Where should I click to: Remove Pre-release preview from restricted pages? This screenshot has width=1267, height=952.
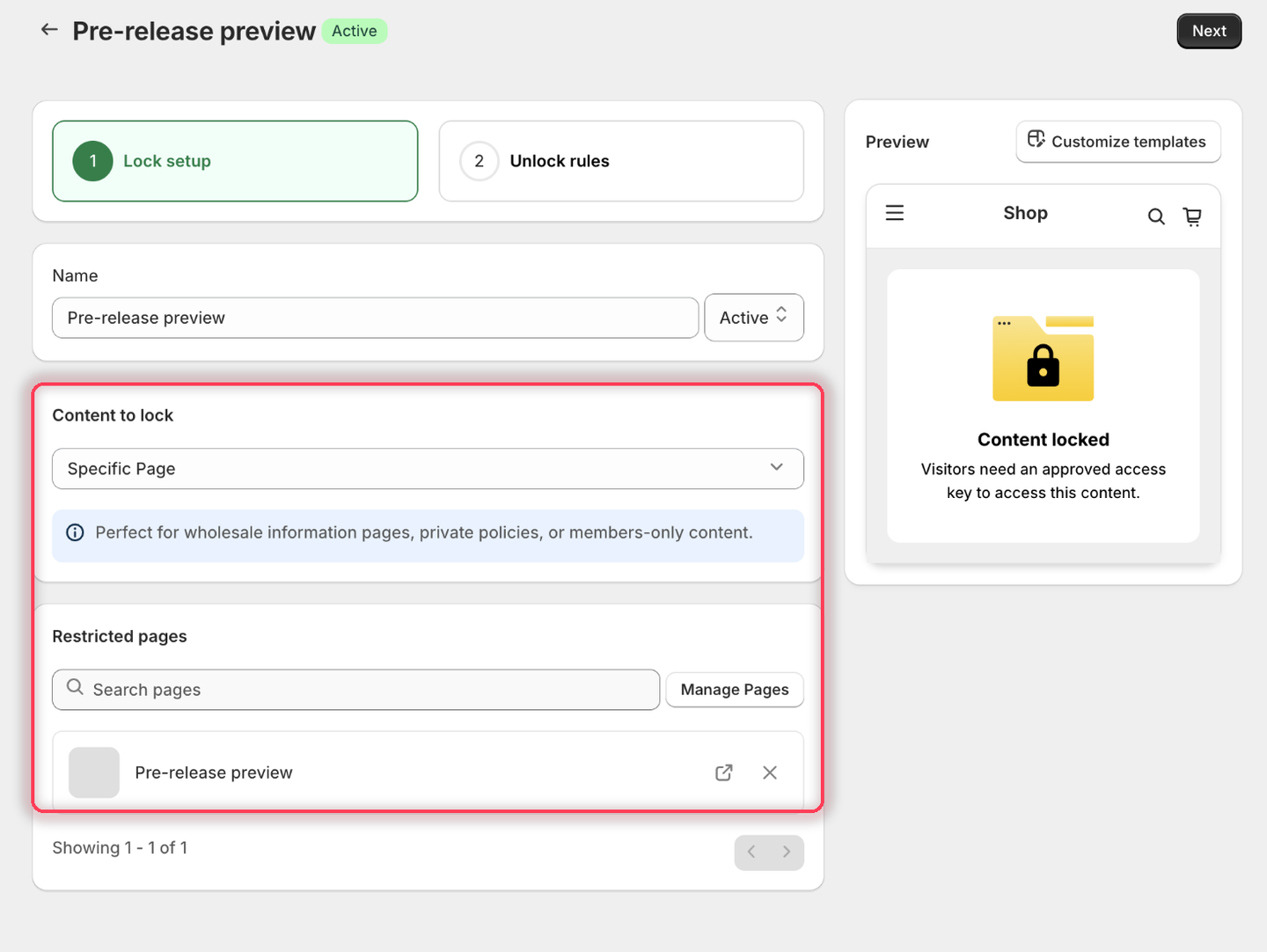(x=770, y=773)
